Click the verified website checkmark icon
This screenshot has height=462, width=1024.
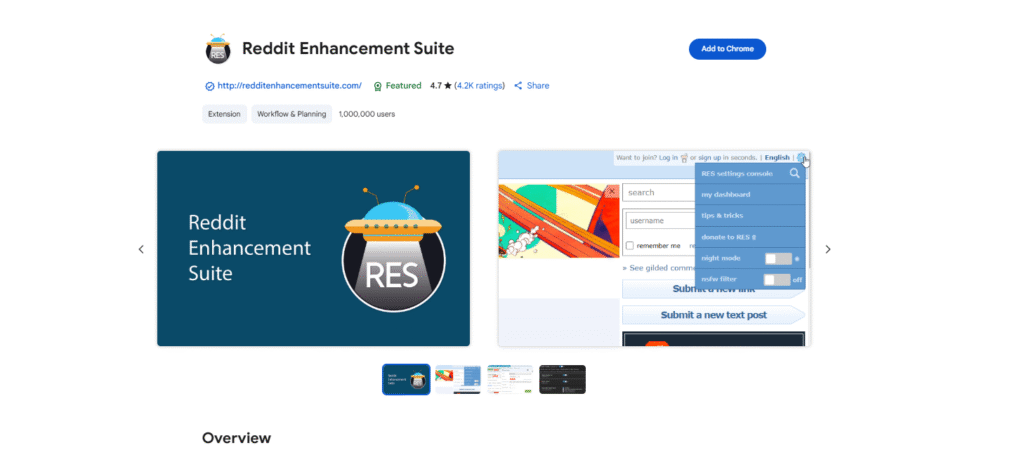click(x=209, y=86)
